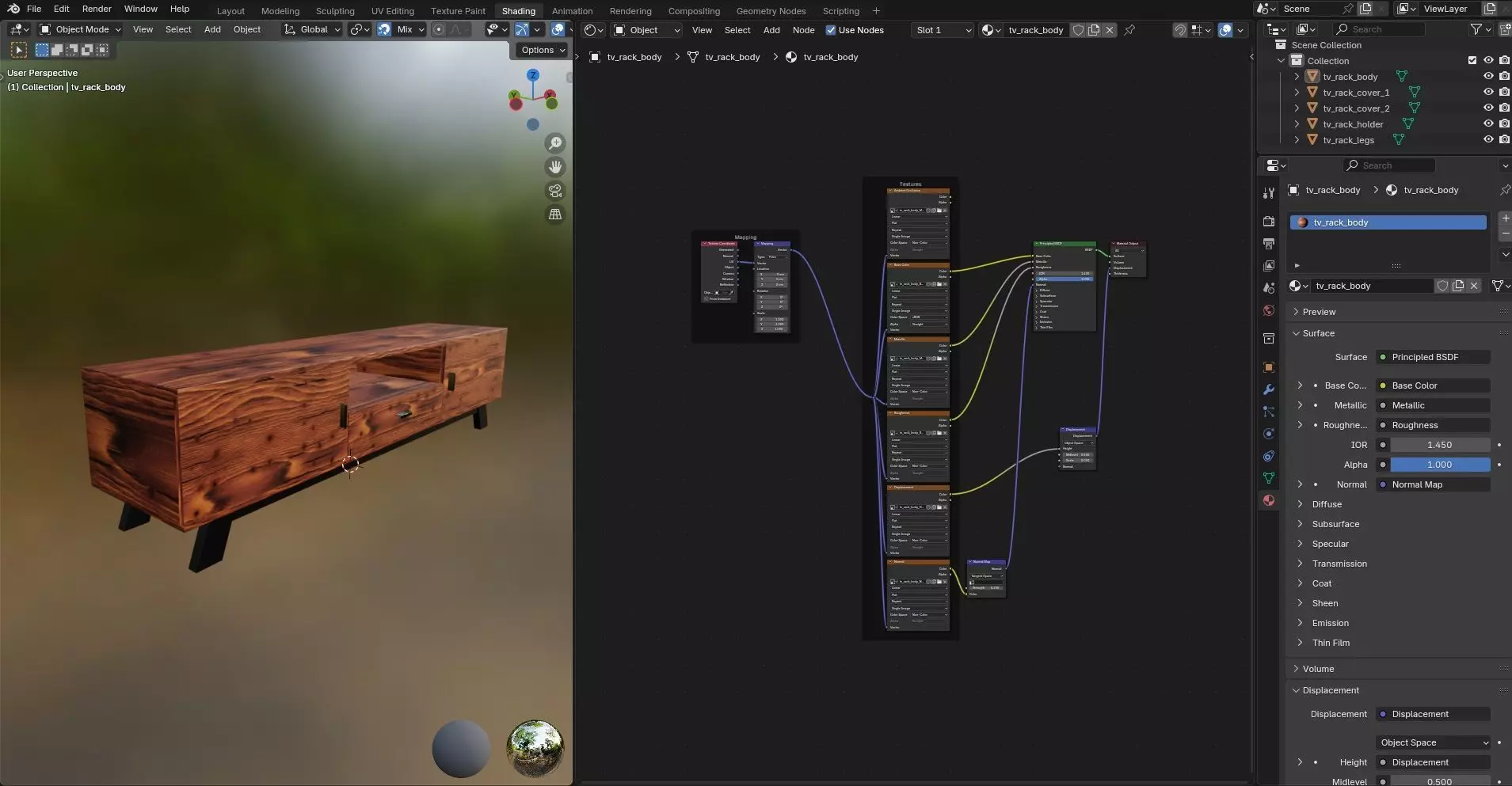The height and width of the screenshot is (786, 1512).
Task: Select the Tweak tool in viewport
Action: coord(18,50)
